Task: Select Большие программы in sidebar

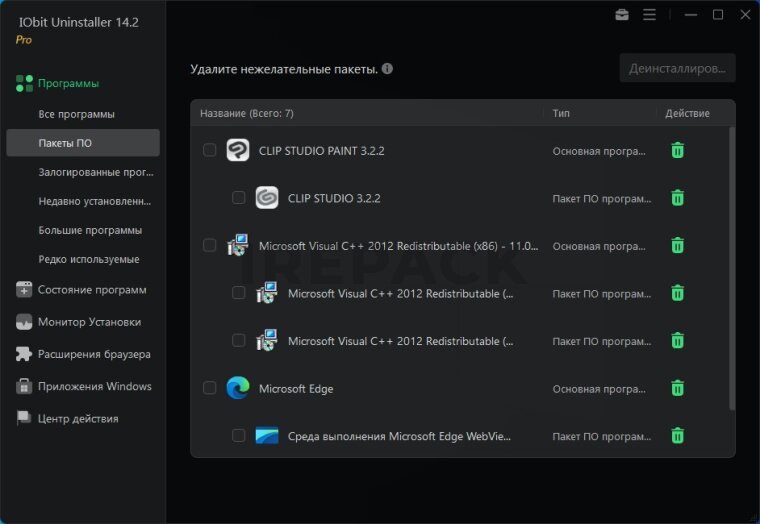Action: coord(90,230)
